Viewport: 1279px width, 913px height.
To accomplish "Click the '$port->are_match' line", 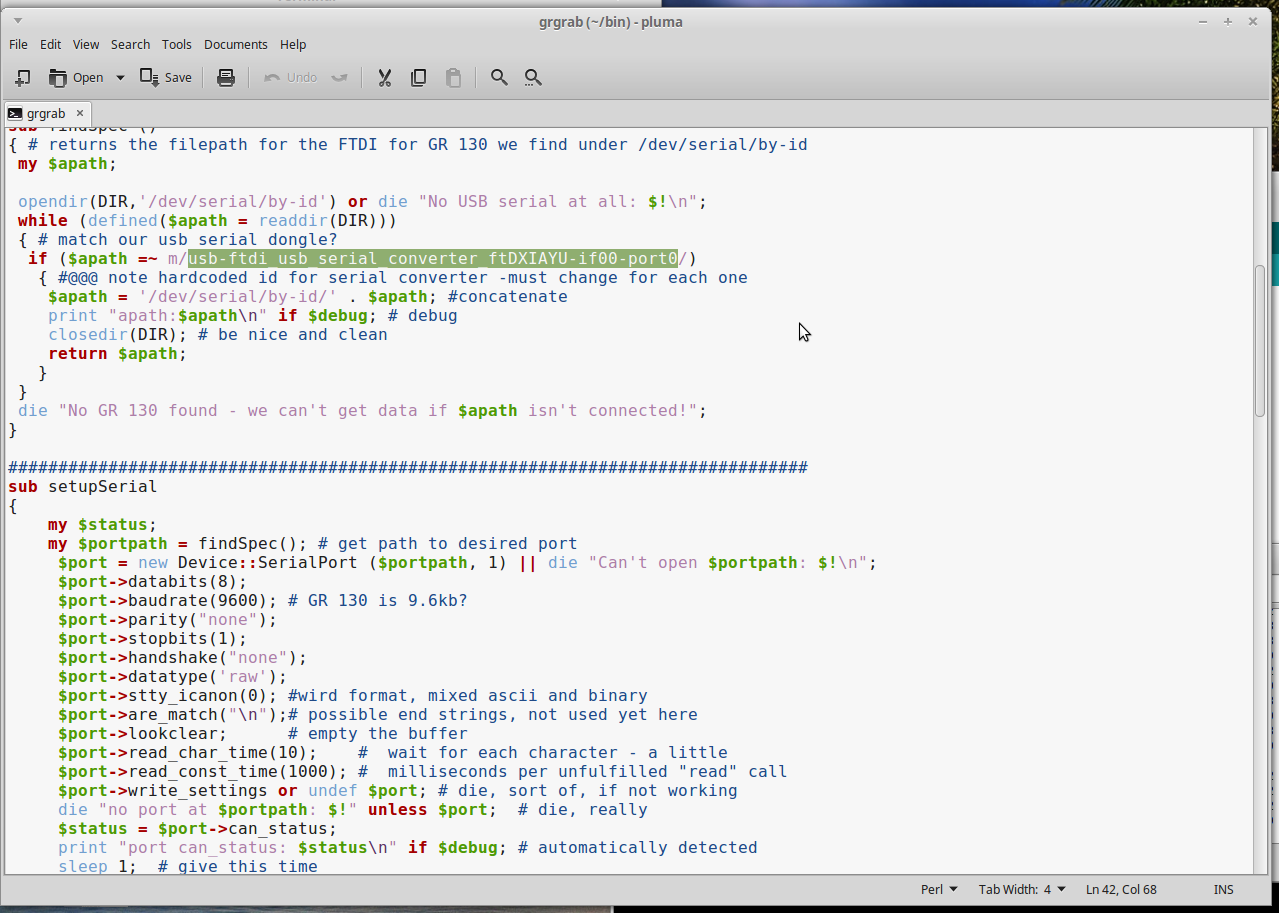I will (378, 715).
